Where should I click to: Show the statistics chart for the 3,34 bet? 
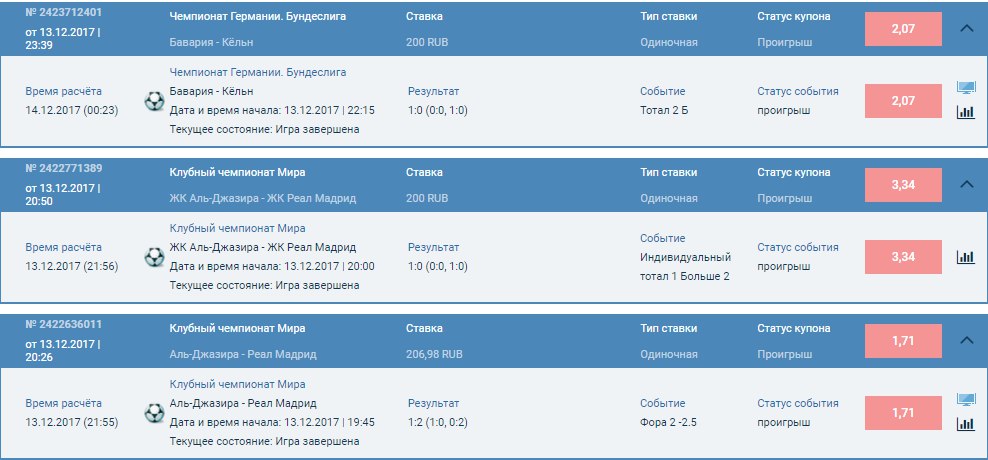click(966, 257)
